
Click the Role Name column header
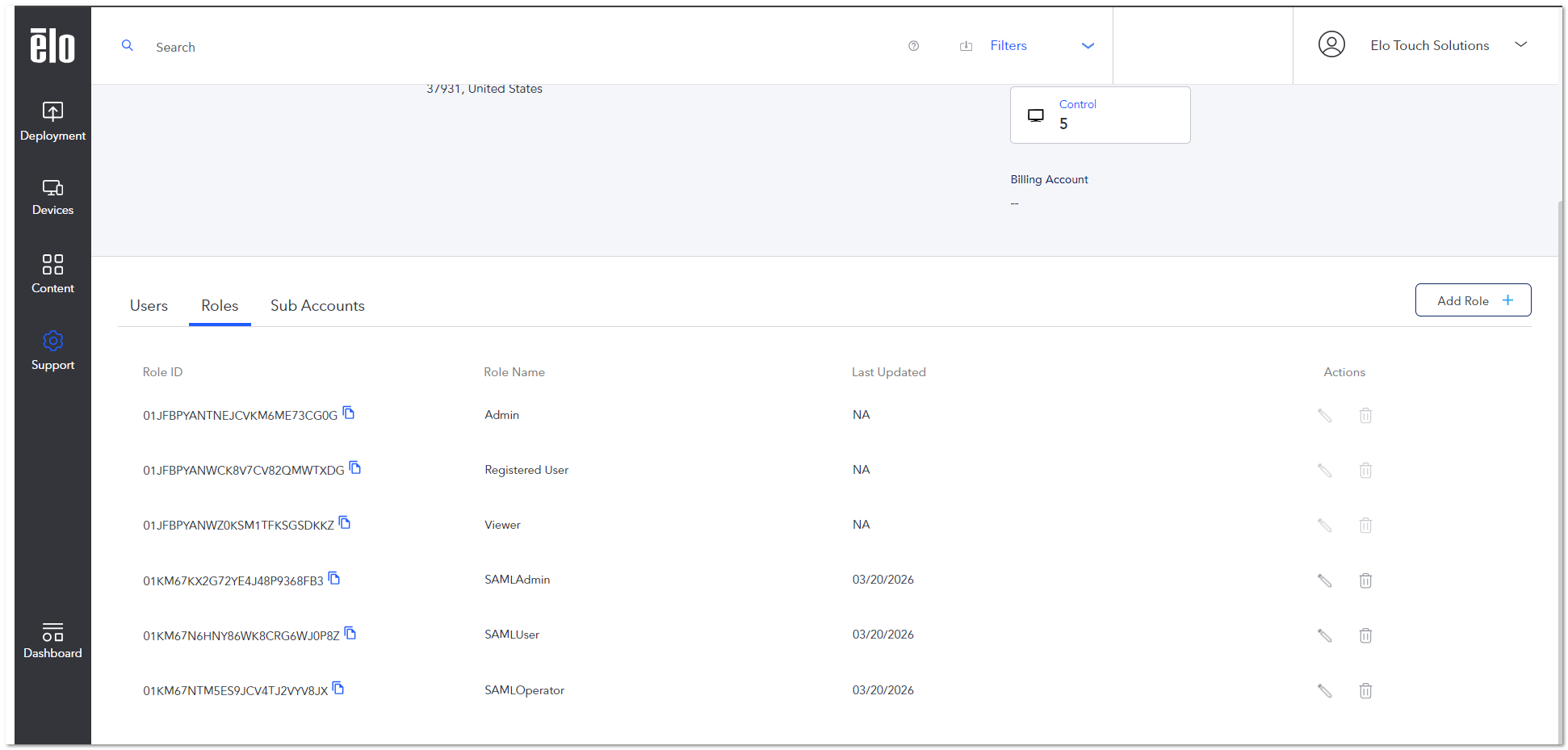(x=514, y=372)
